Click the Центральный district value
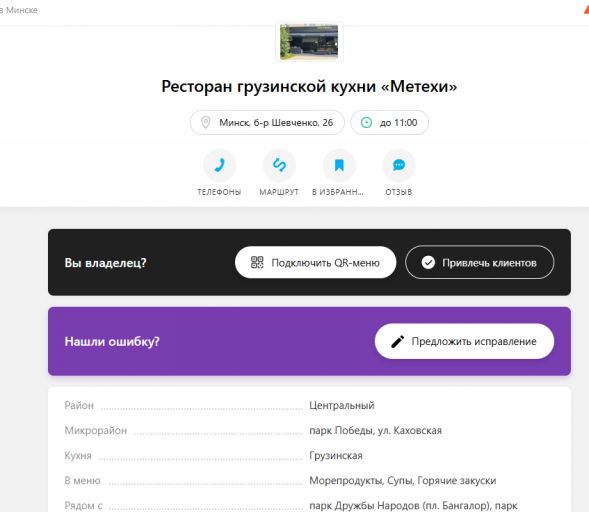The width and height of the screenshot is (589, 512). coord(342,405)
